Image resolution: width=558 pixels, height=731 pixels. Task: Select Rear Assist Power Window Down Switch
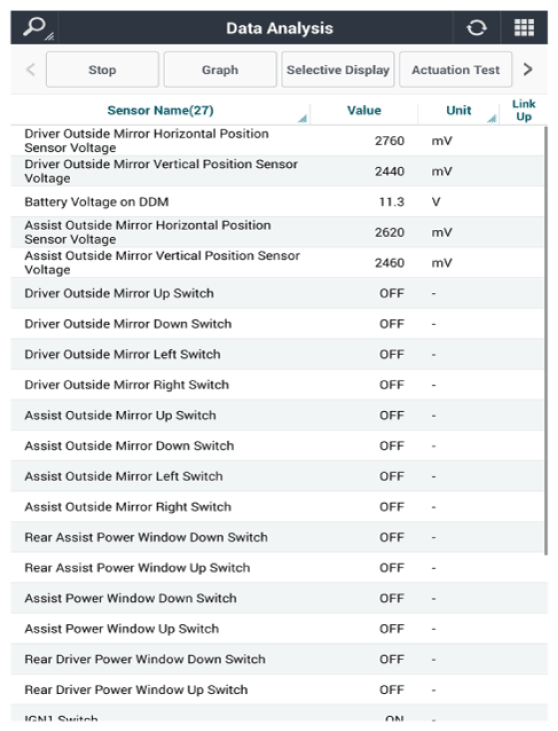point(278,537)
